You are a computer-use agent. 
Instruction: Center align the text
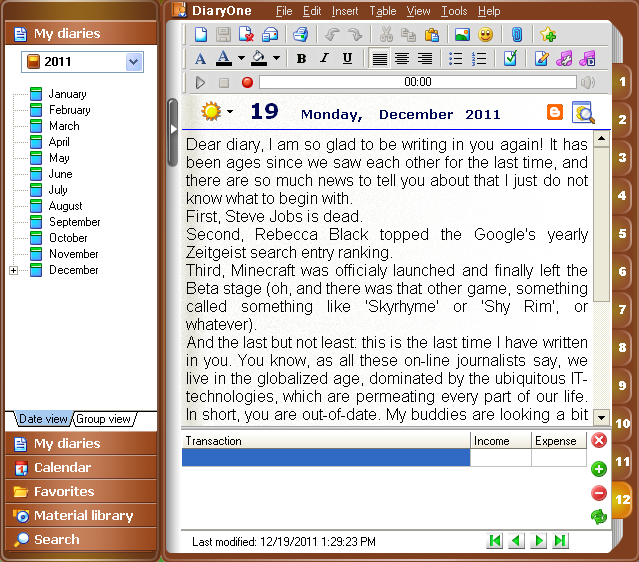click(x=402, y=59)
